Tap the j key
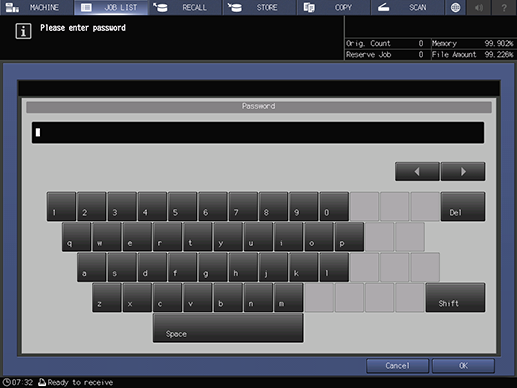 tap(274, 267)
